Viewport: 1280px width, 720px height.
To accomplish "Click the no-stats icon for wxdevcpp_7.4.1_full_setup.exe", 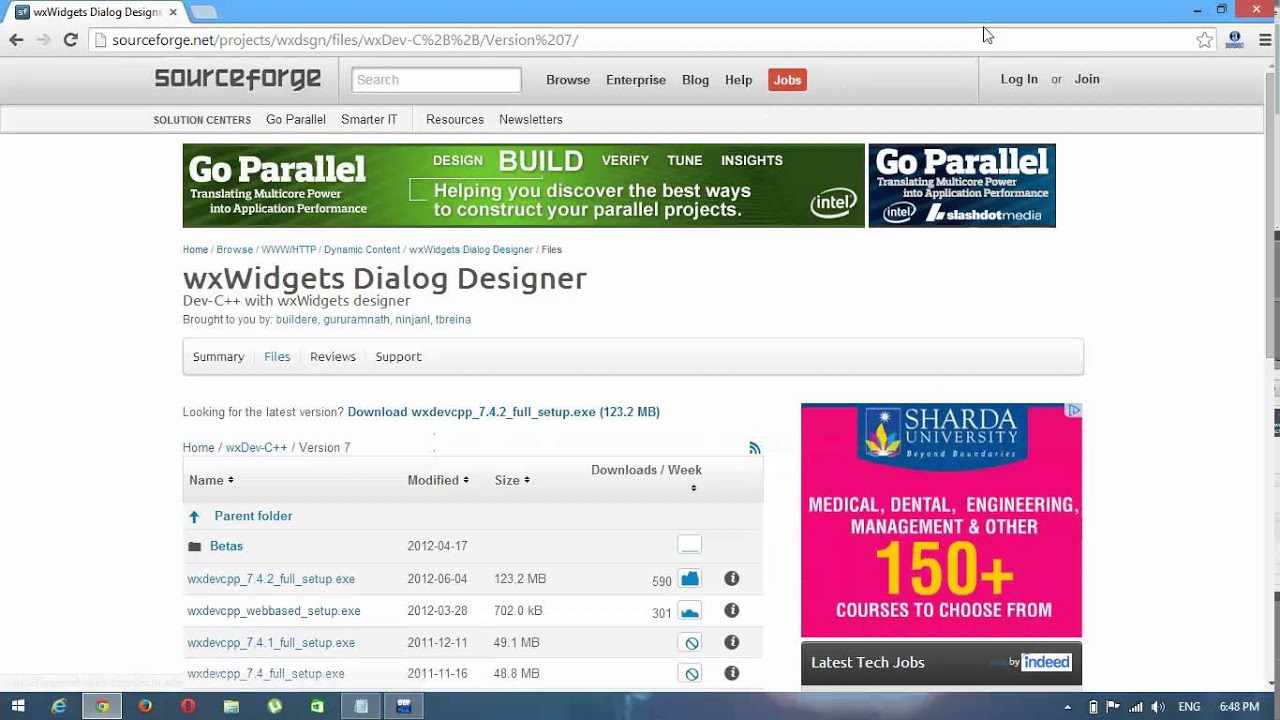I will coord(690,643).
